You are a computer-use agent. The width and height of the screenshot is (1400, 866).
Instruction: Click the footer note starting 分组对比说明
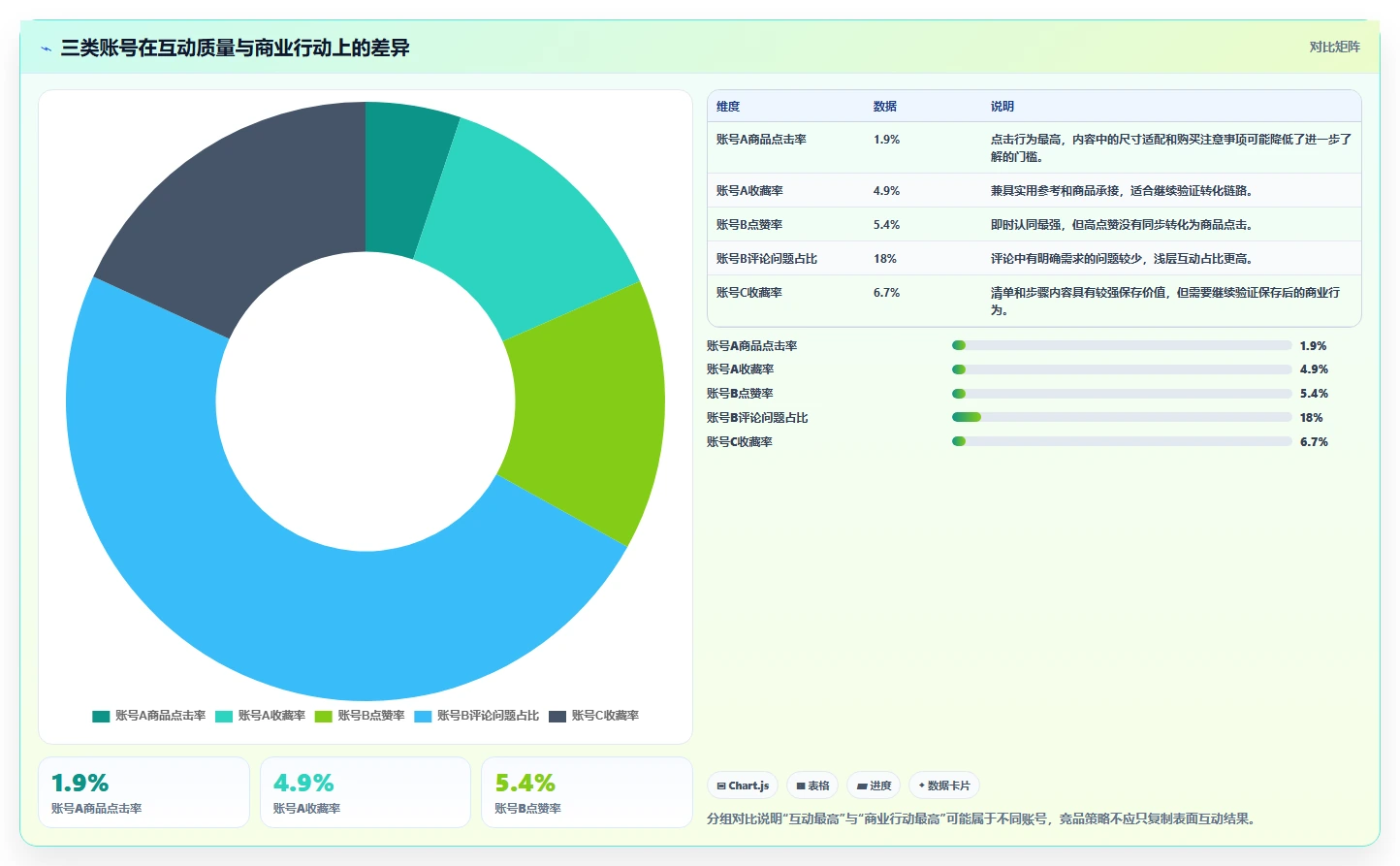click(x=983, y=818)
